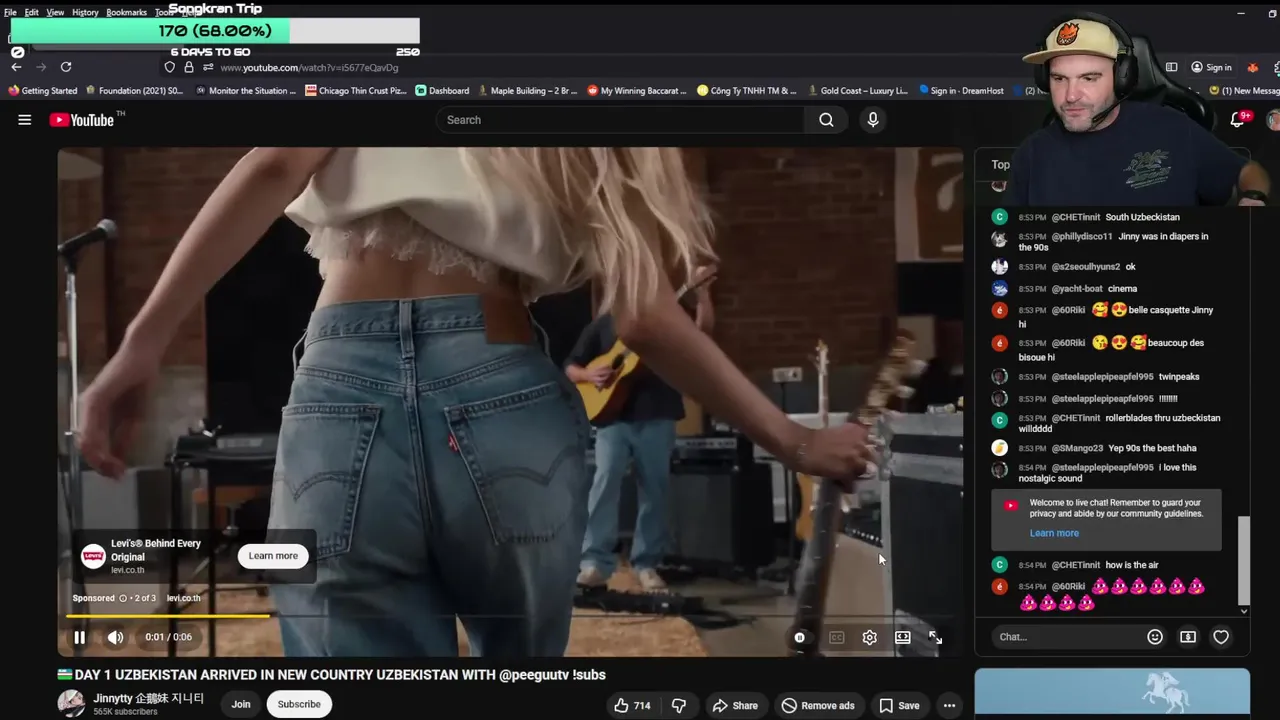Image resolution: width=1280 pixels, height=720 pixels.
Task: Like the video with the thumbs up
Action: pyautogui.click(x=632, y=705)
